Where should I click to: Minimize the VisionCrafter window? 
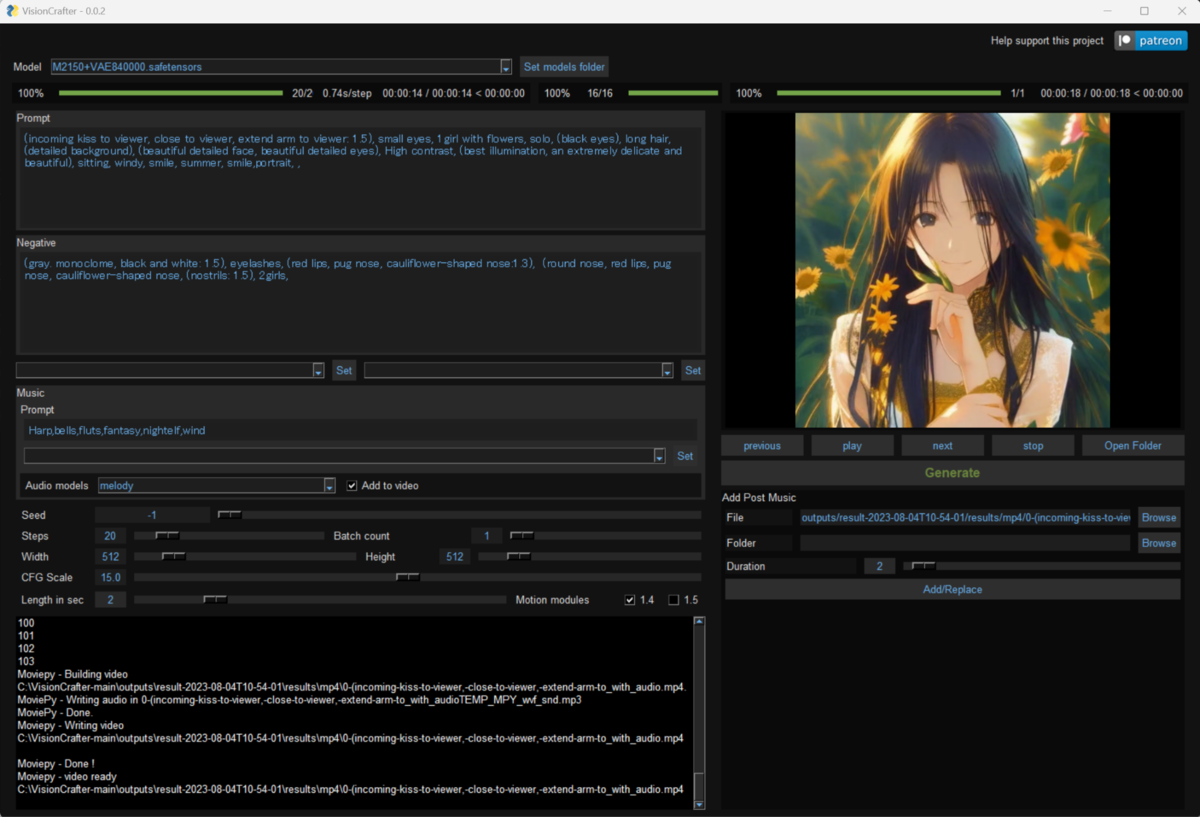tap(1109, 11)
